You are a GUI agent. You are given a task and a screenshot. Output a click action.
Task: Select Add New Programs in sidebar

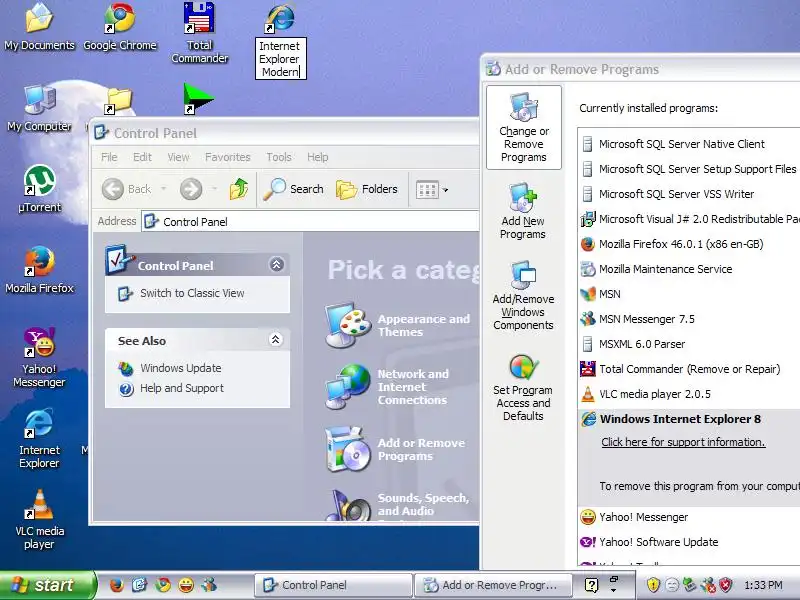(523, 211)
